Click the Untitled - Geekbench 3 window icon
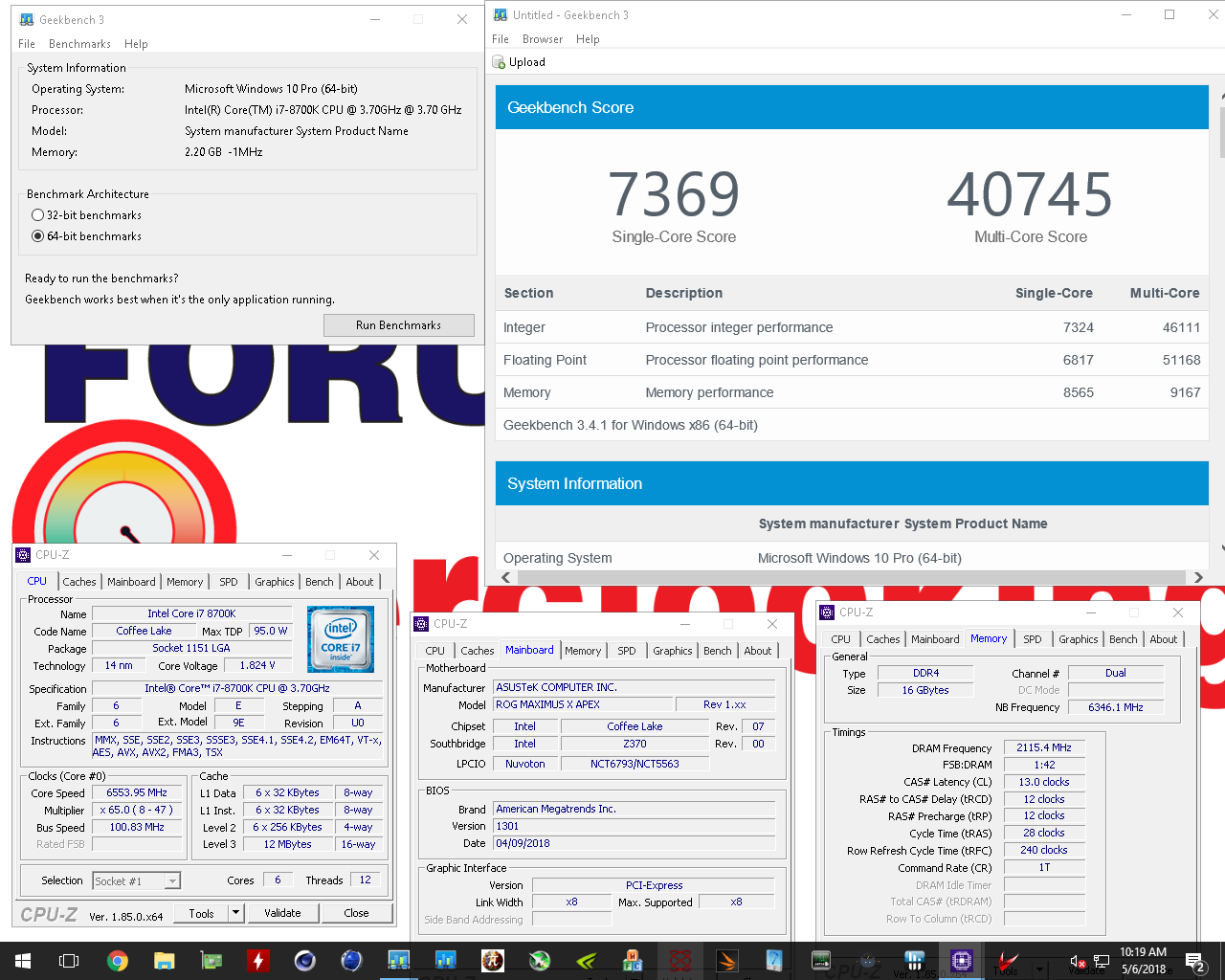Viewport: 1225px width, 980px height. point(501,14)
